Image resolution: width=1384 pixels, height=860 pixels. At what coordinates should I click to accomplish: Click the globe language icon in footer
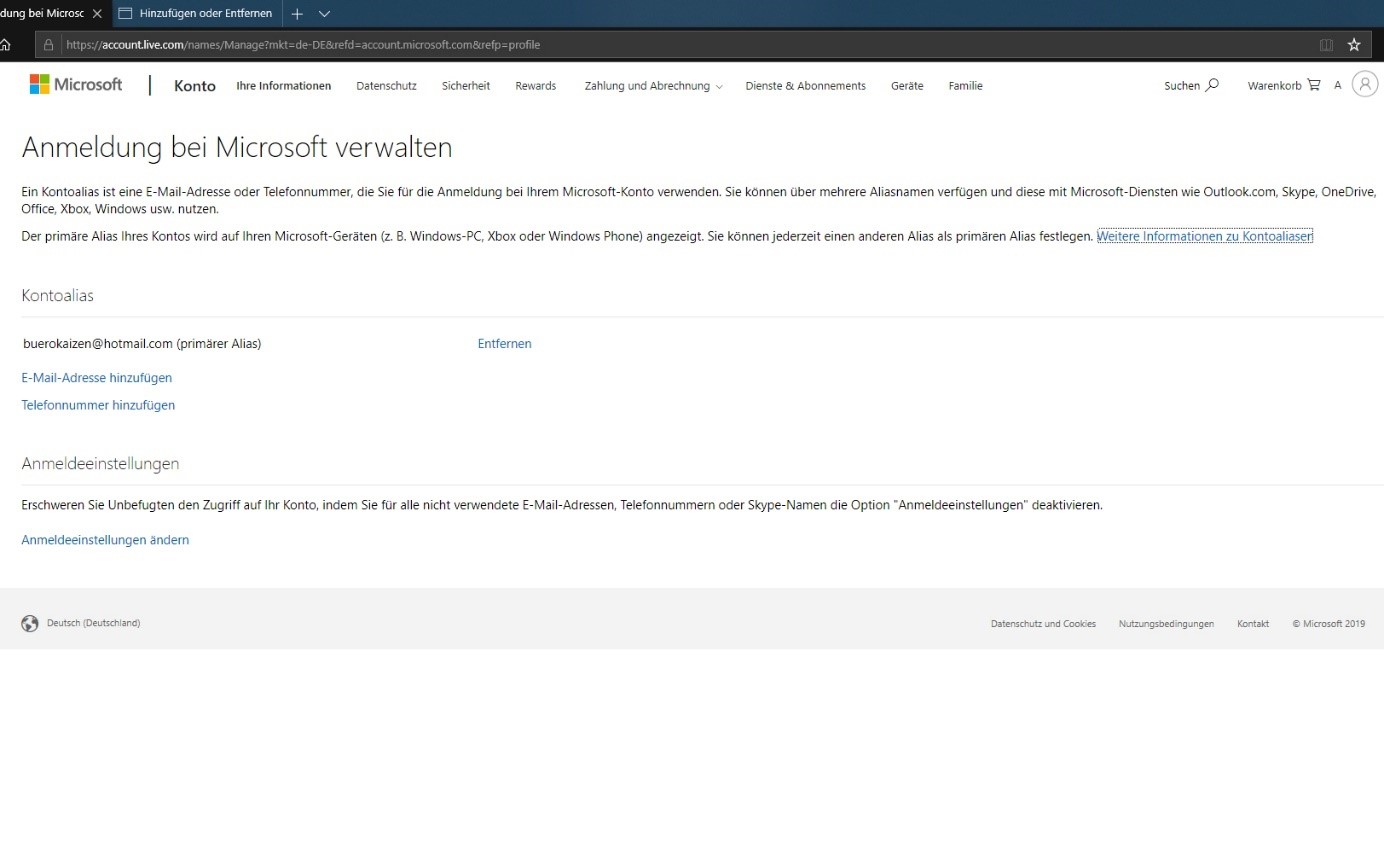[30, 623]
